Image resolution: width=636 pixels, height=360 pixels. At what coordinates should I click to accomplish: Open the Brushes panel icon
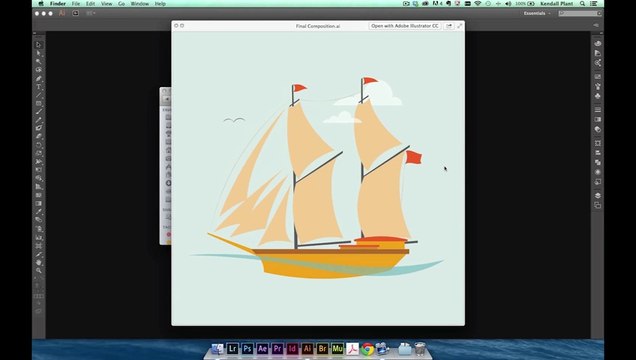click(x=597, y=86)
